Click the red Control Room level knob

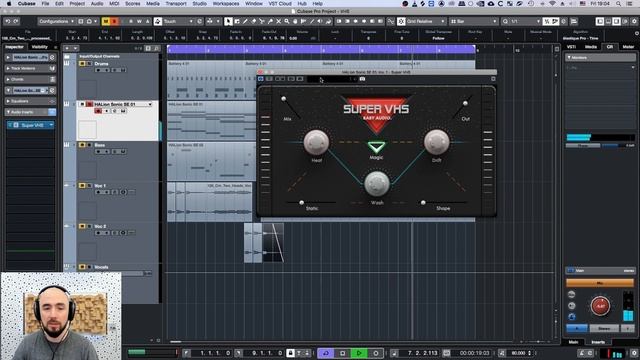600,306
